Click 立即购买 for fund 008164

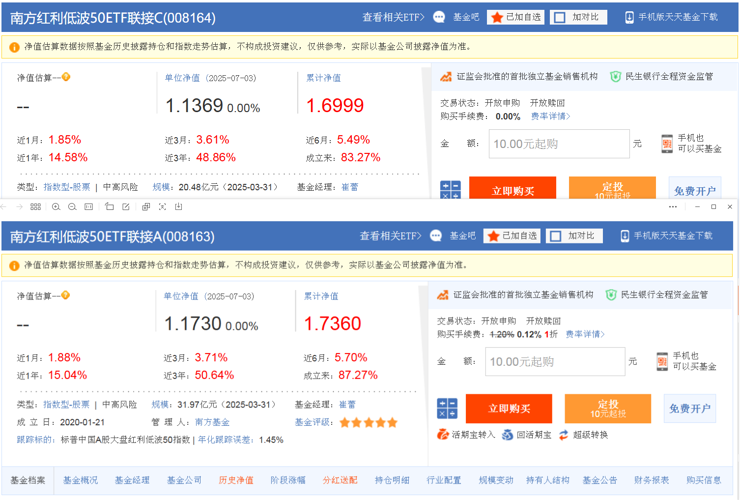[x=513, y=188]
